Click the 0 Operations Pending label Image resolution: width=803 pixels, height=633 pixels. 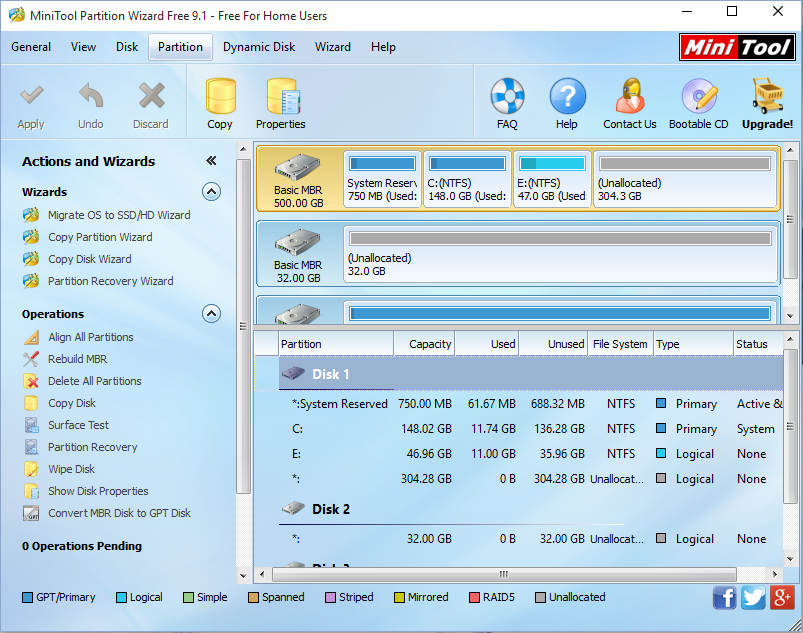tap(82, 546)
